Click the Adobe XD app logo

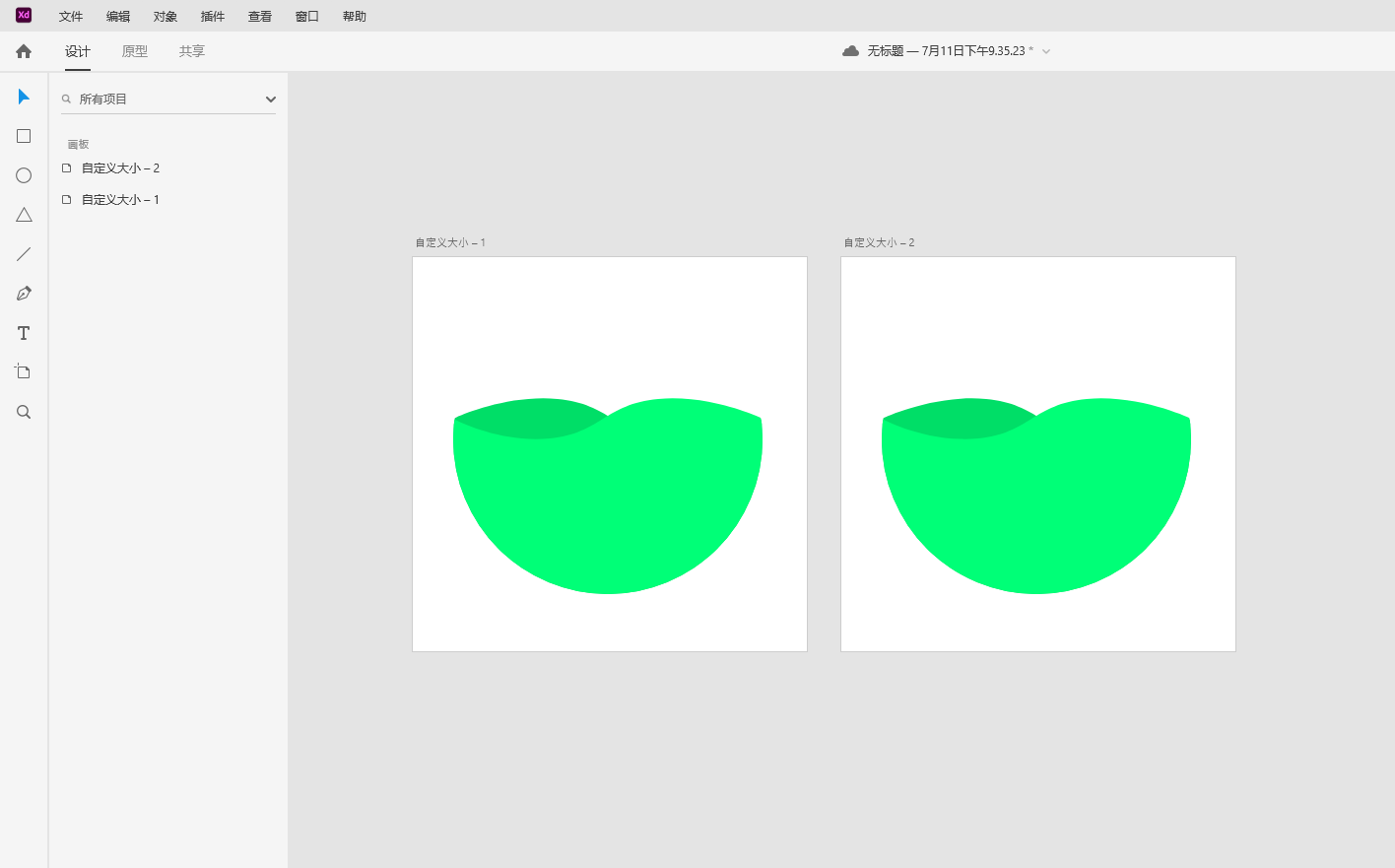[x=24, y=15]
